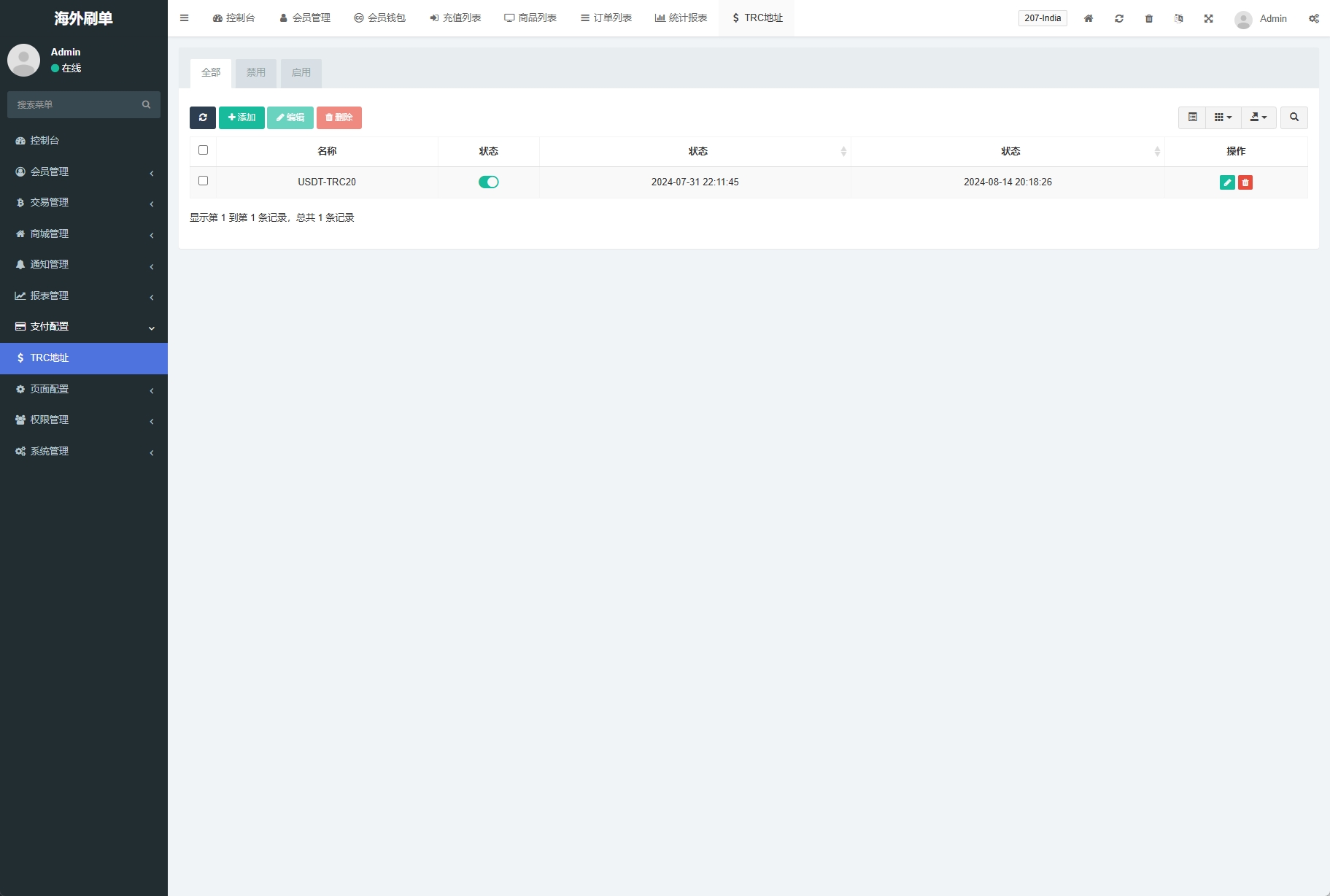
Task: Click the red delete icon in USDT-TRC20 row
Action: pos(1245,182)
